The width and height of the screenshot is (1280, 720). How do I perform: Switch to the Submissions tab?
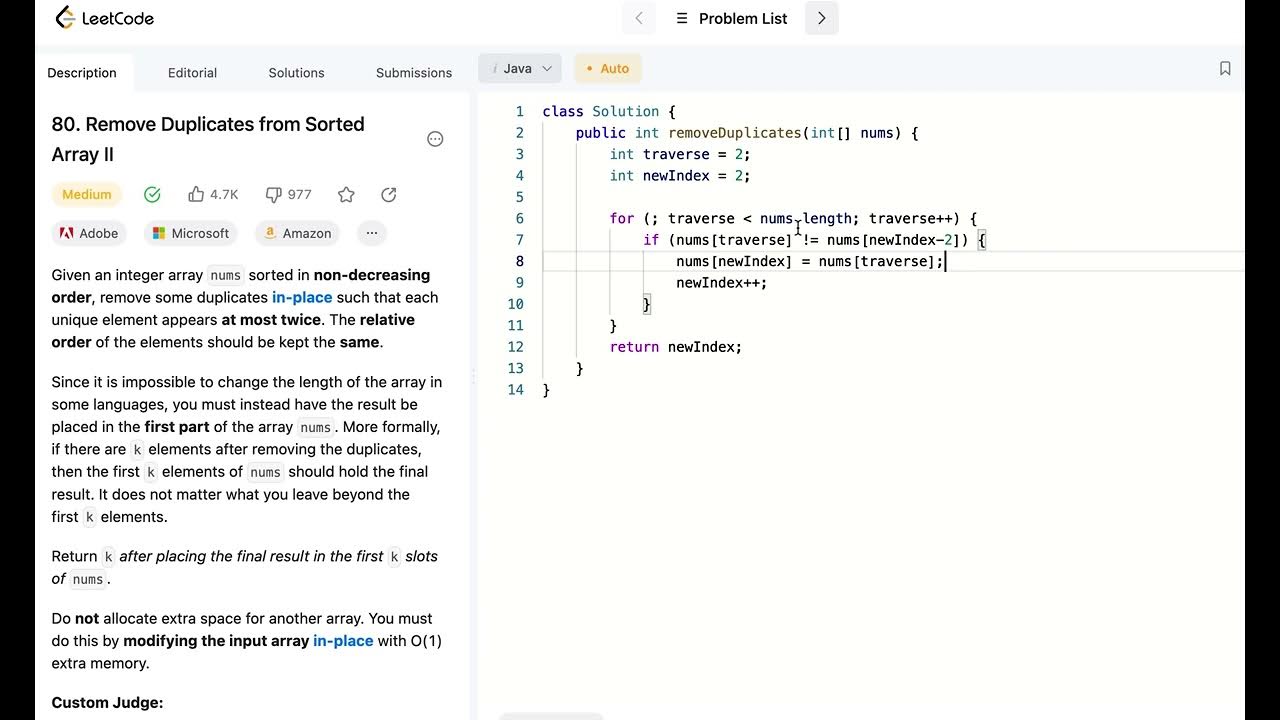point(414,72)
